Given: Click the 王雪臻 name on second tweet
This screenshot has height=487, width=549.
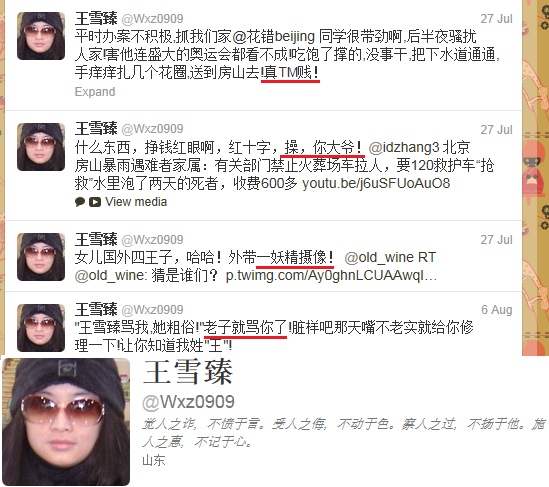Looking at the screenshot, I should 96,129.
